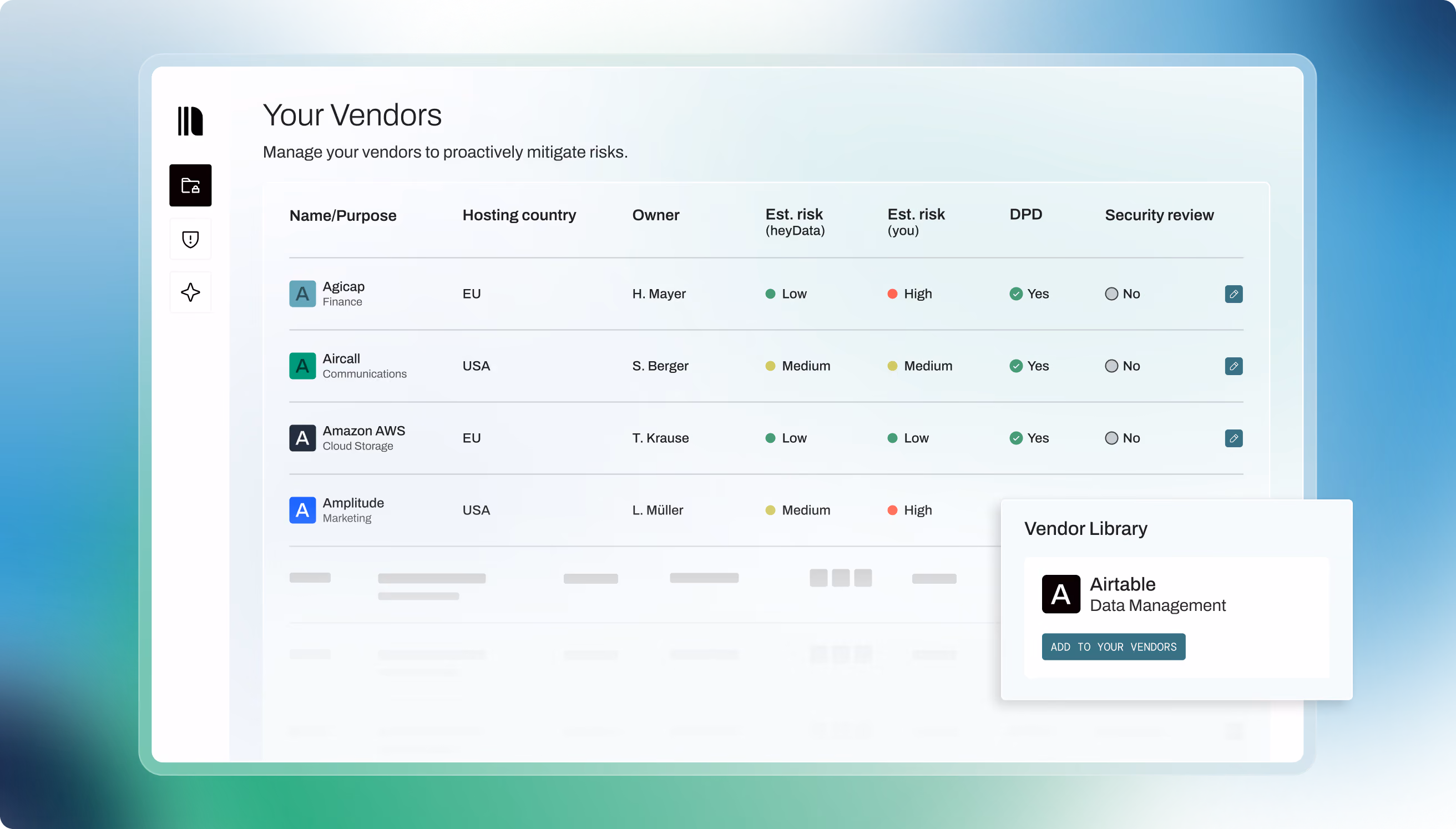Sort by Name/Purpose column header

pos(343,215)
